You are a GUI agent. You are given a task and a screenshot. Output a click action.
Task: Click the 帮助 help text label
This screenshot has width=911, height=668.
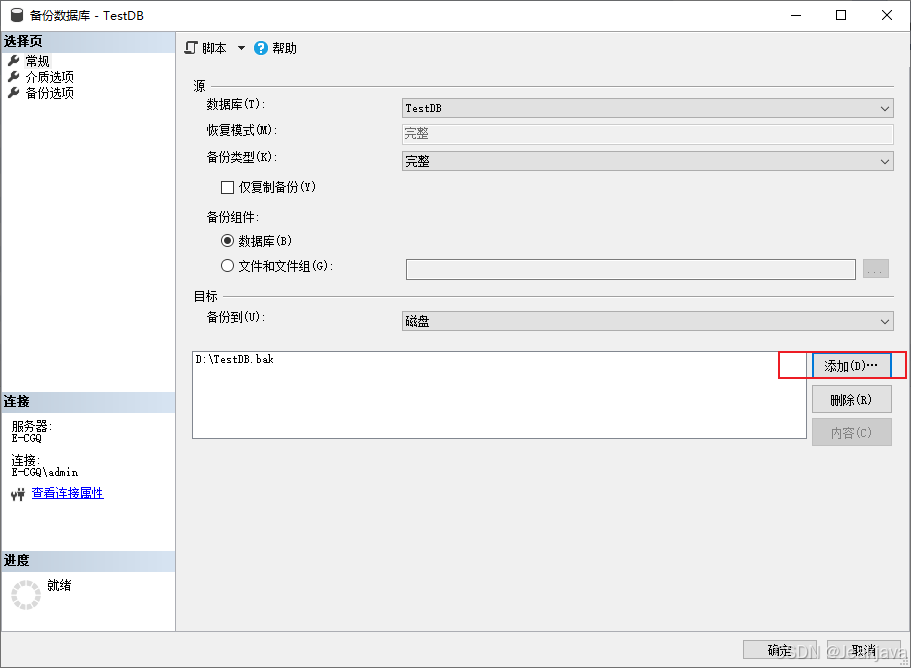(x=284, y=48)
